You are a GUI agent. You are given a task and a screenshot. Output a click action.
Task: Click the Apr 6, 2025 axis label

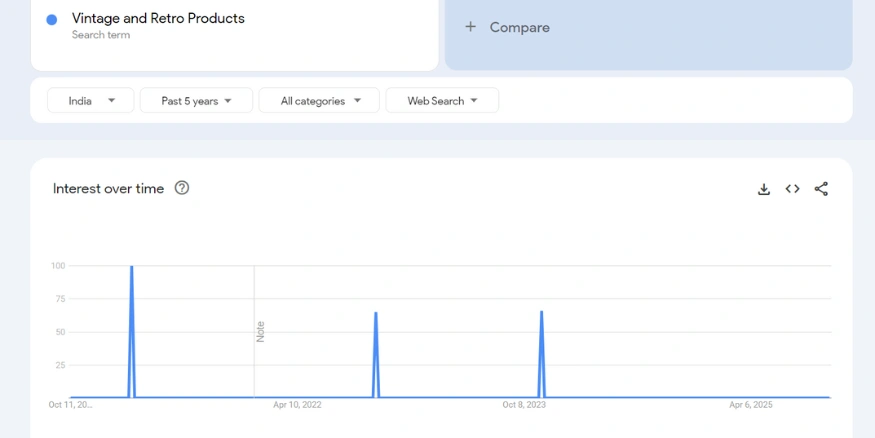751,405
